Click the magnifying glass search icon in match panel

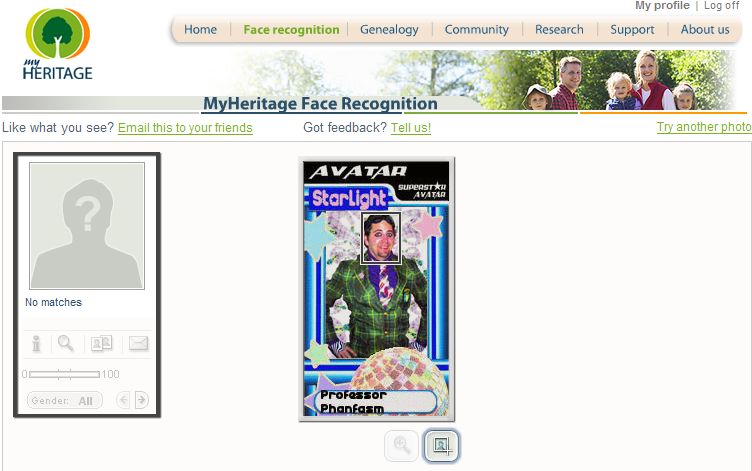coord(66,343)
